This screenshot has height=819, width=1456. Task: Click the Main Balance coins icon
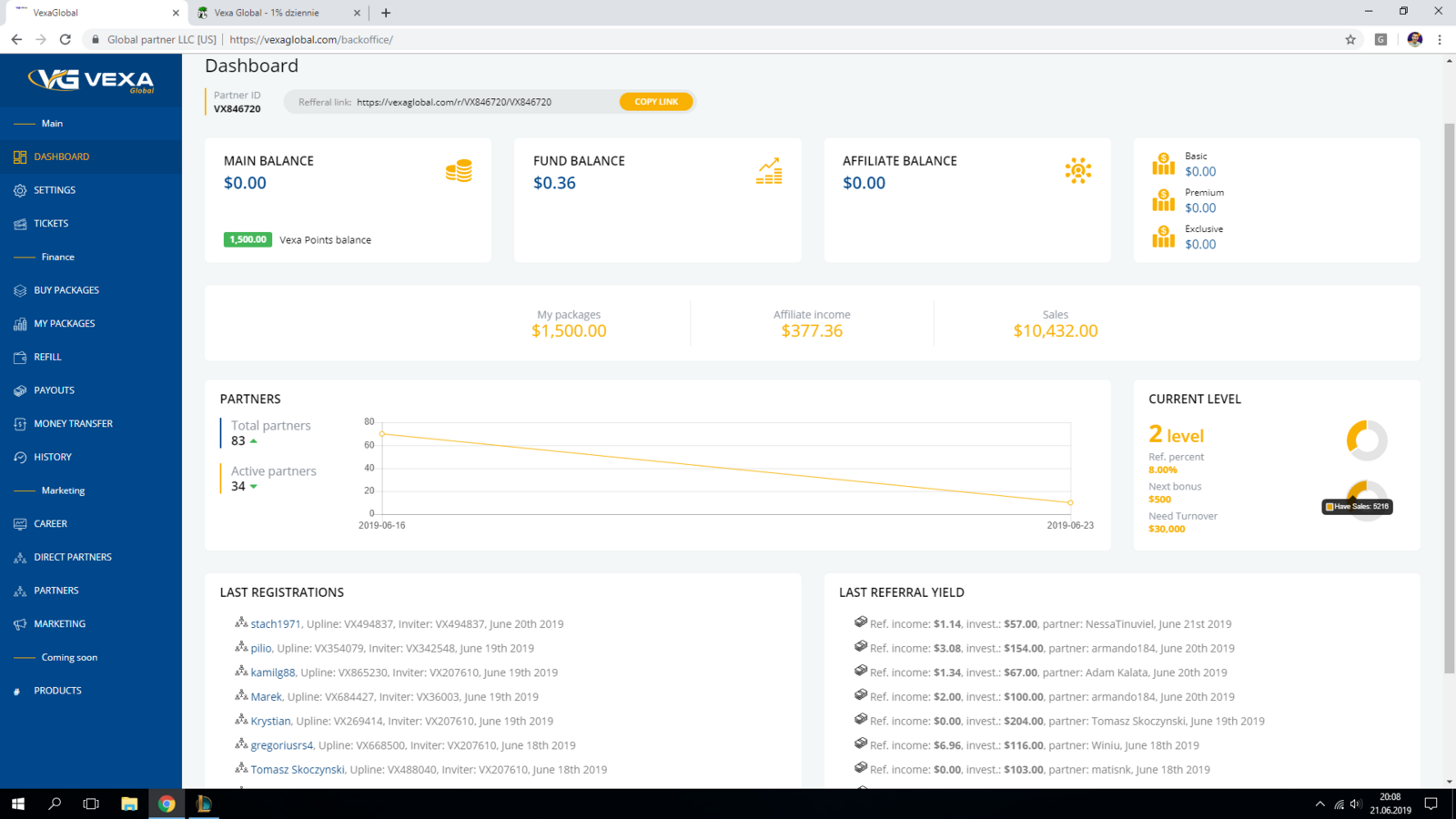coord(459,171)
